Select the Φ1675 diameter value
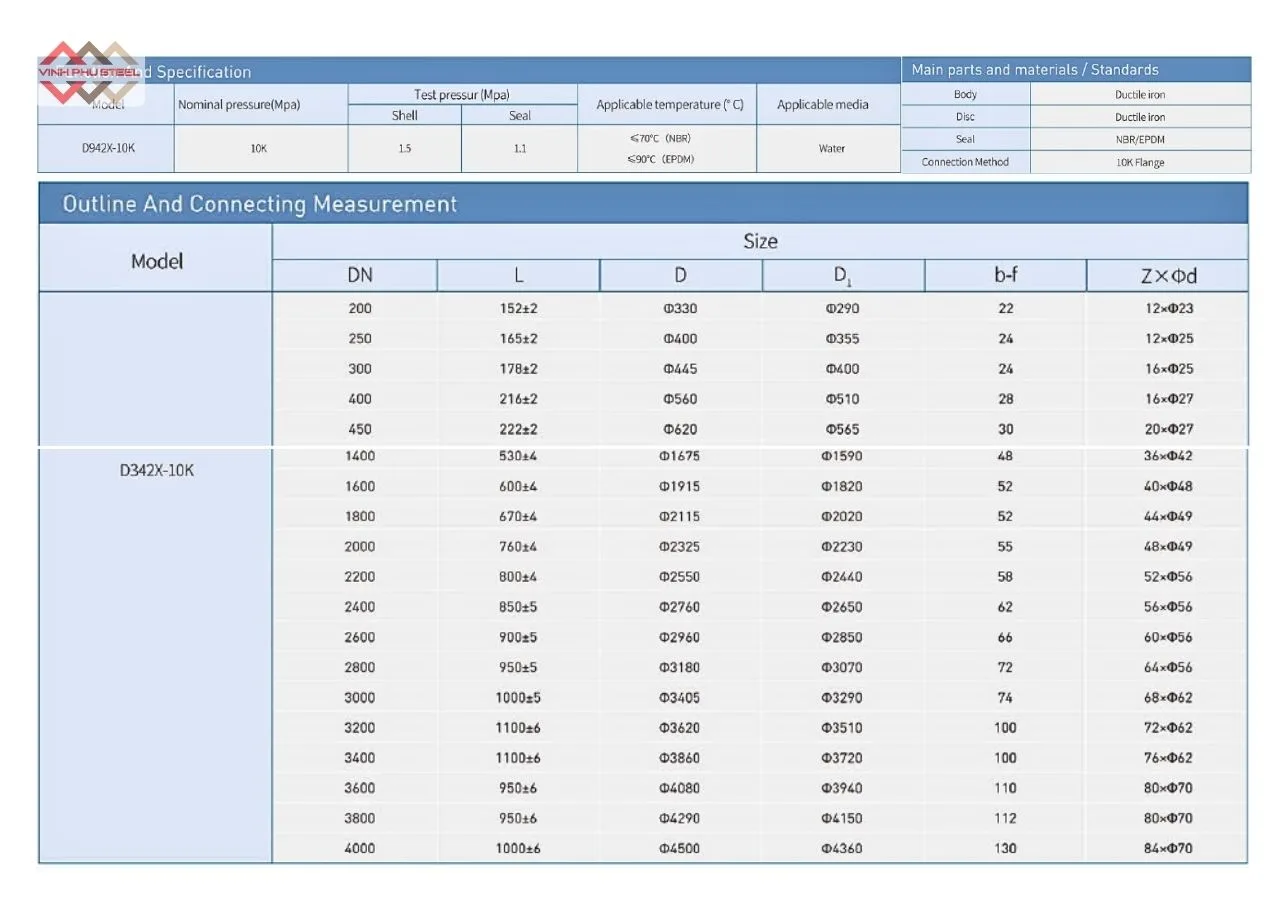Image resolution: width=1280 pixels, height=900 pixels. point(680,456)
